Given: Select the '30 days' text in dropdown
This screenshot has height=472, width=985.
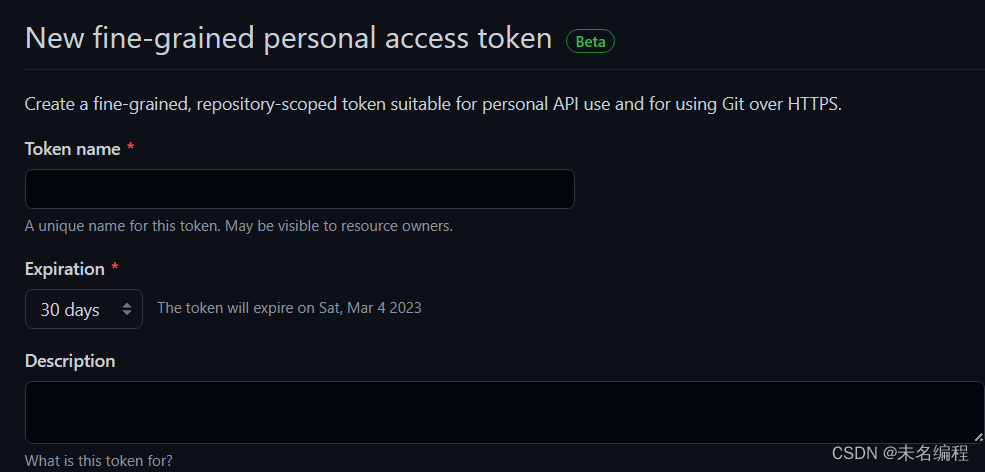Looking at the screenshot, I should pyautogui.click(x=70, y=310).
